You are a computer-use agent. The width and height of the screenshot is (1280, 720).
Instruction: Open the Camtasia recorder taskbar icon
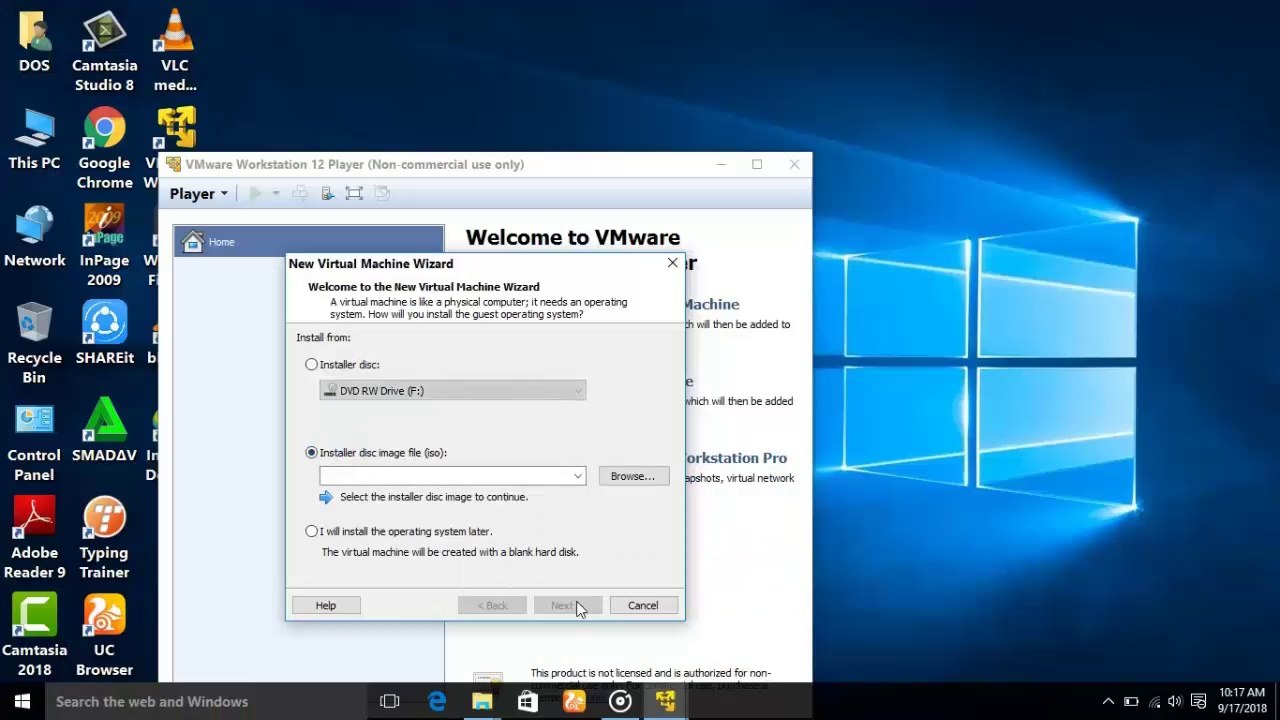point(620,701)
